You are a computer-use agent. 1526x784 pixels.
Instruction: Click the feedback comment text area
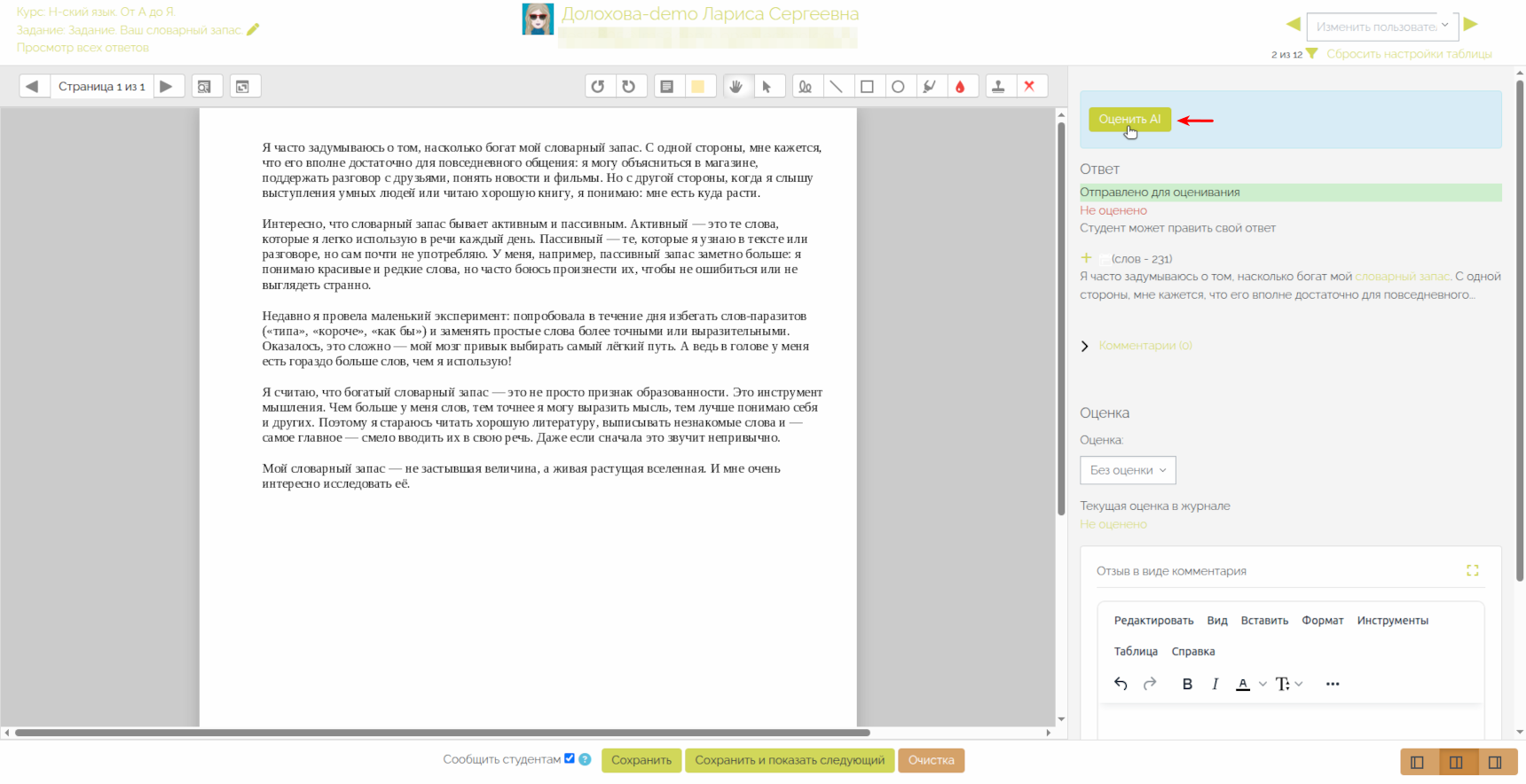click(1291, 722)
